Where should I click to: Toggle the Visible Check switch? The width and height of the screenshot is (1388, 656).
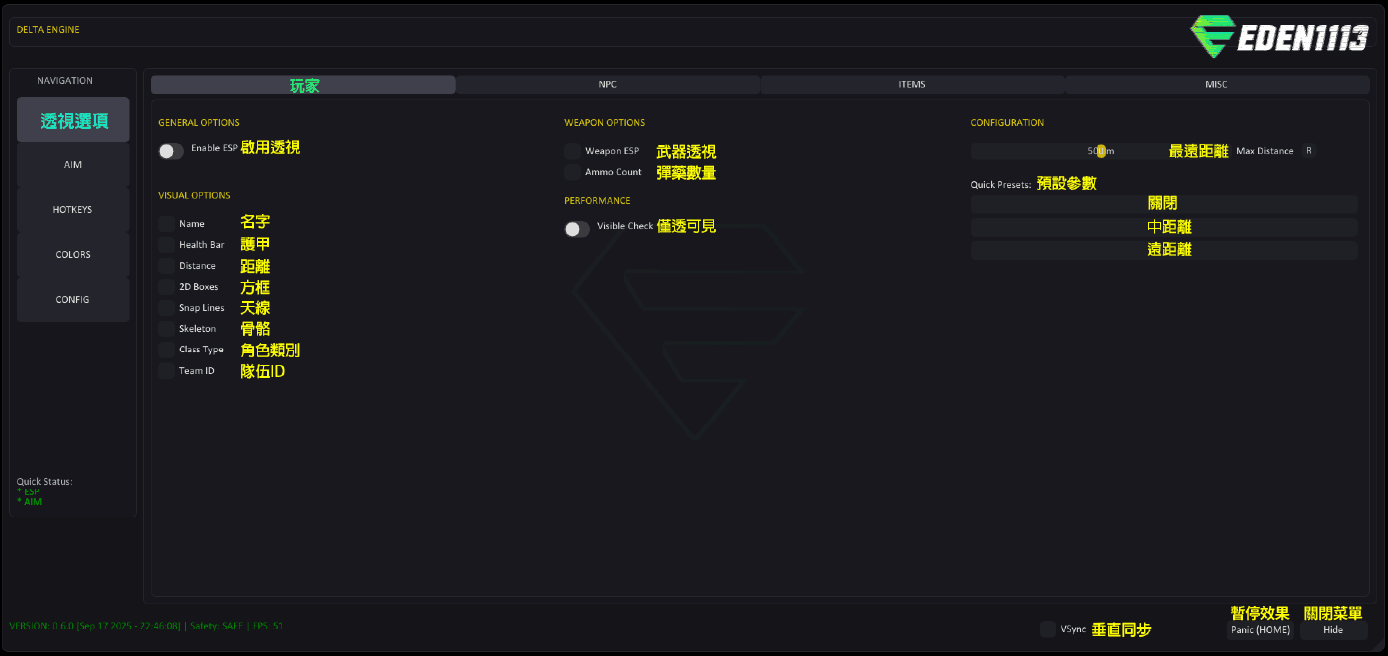577,229
